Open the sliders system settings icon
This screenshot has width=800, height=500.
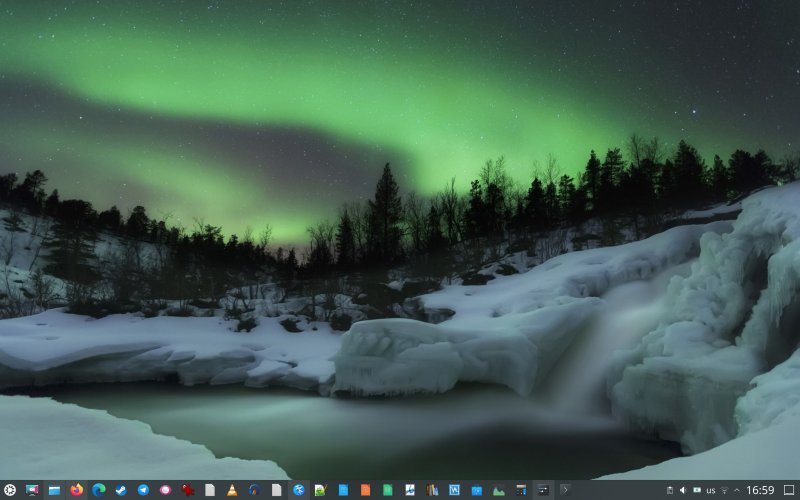(543, 490)
